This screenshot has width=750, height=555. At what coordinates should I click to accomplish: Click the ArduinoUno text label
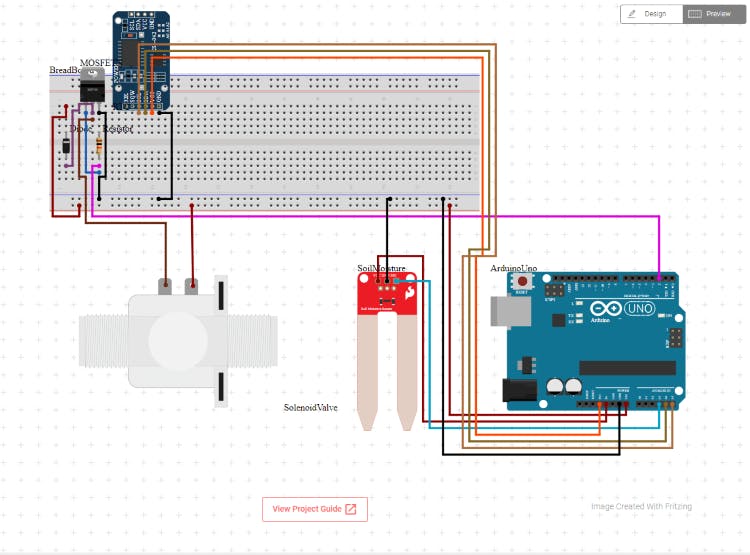514,268
